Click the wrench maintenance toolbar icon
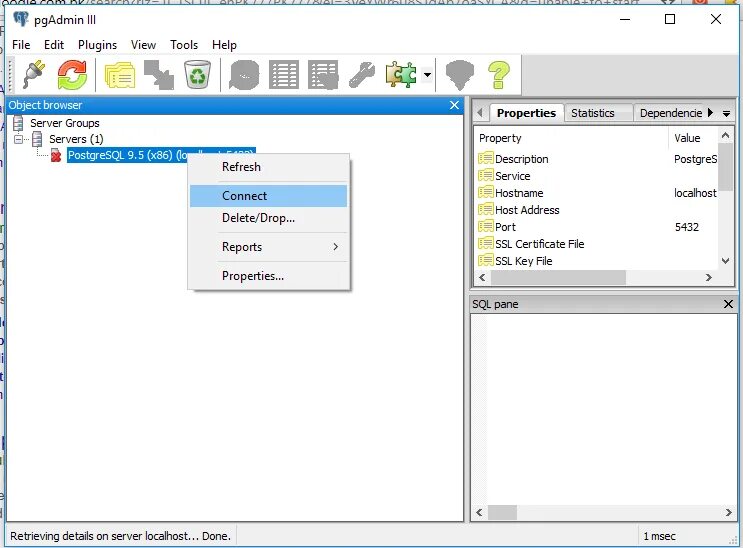The height and width of the screenshot is (548, 743). [362, 75]
